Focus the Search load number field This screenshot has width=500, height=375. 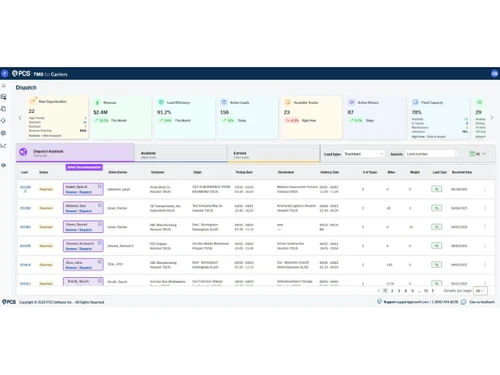pos(431,154)
